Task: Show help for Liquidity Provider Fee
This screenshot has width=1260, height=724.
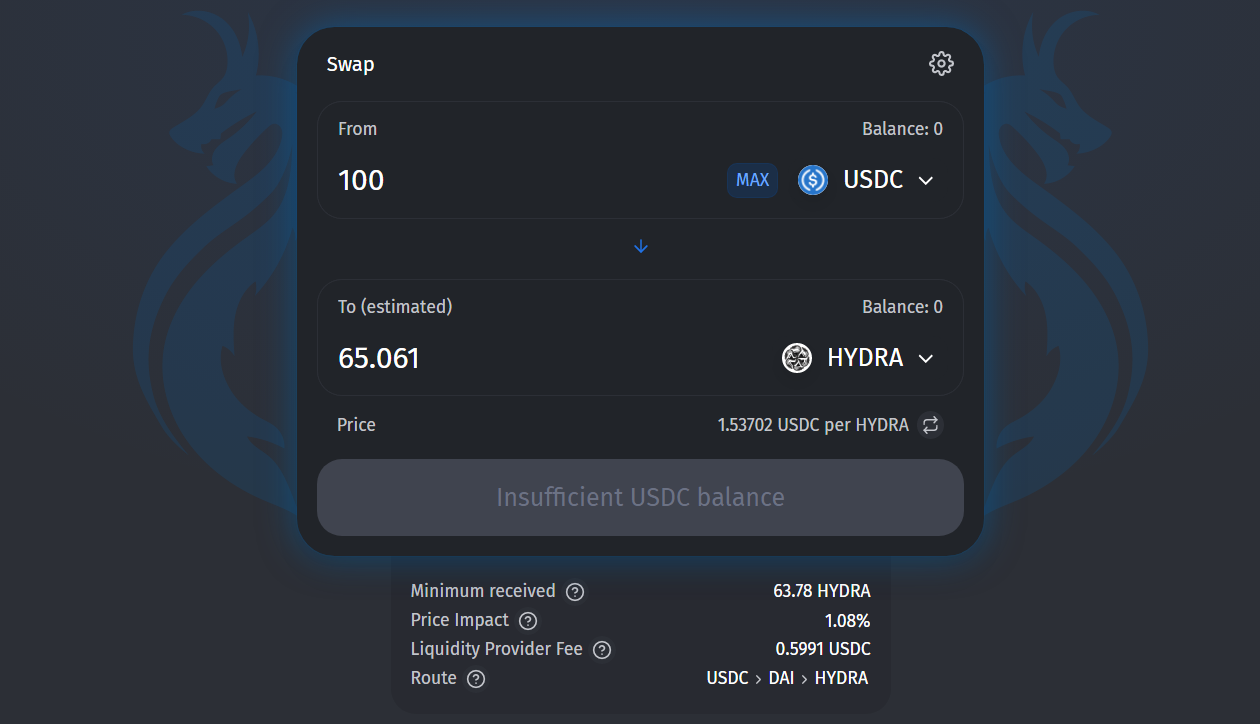Action: pyautogui.click(x=602, y=650)
